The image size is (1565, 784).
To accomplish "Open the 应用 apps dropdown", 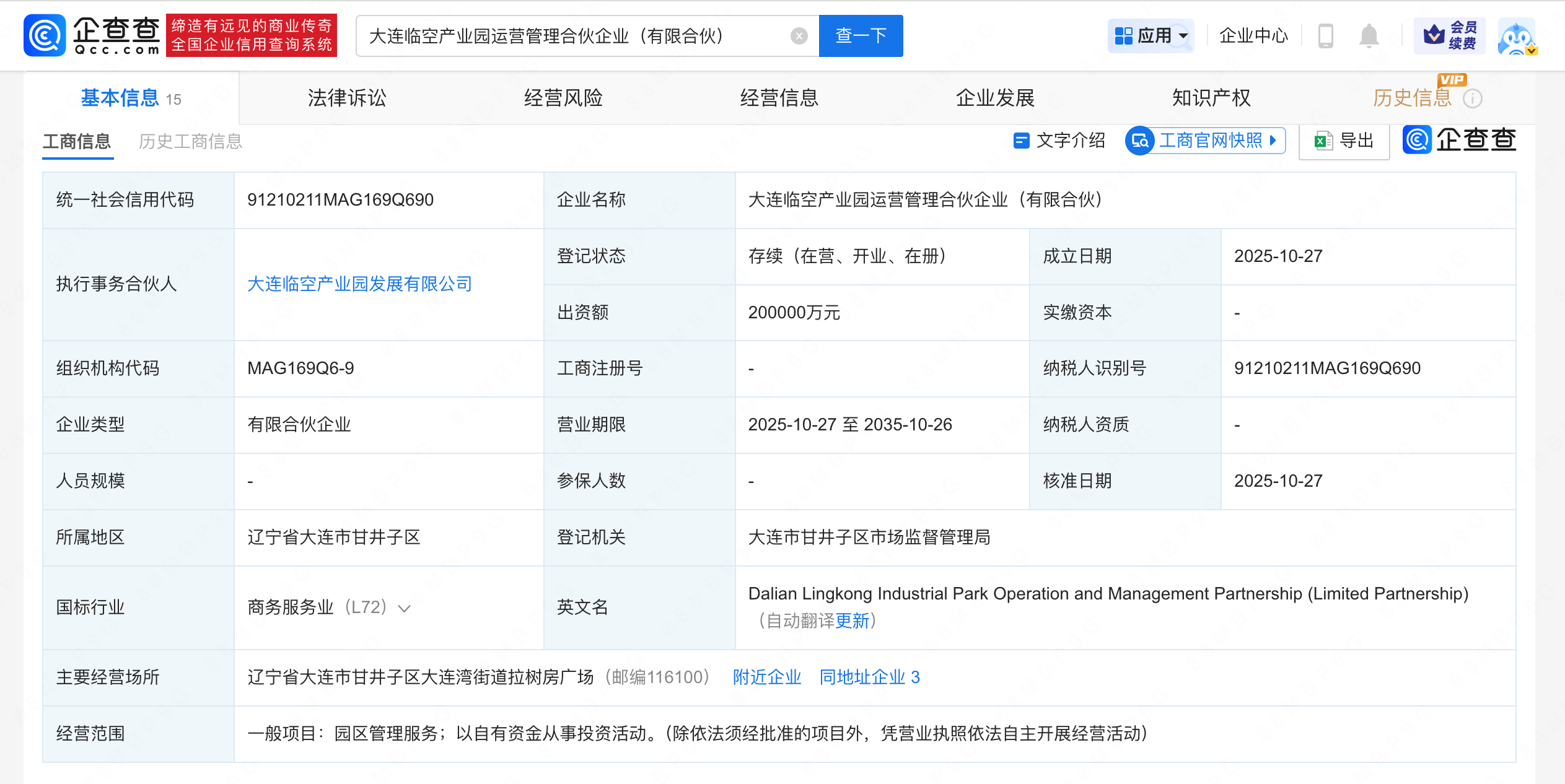I will (x=1151, y=36).
